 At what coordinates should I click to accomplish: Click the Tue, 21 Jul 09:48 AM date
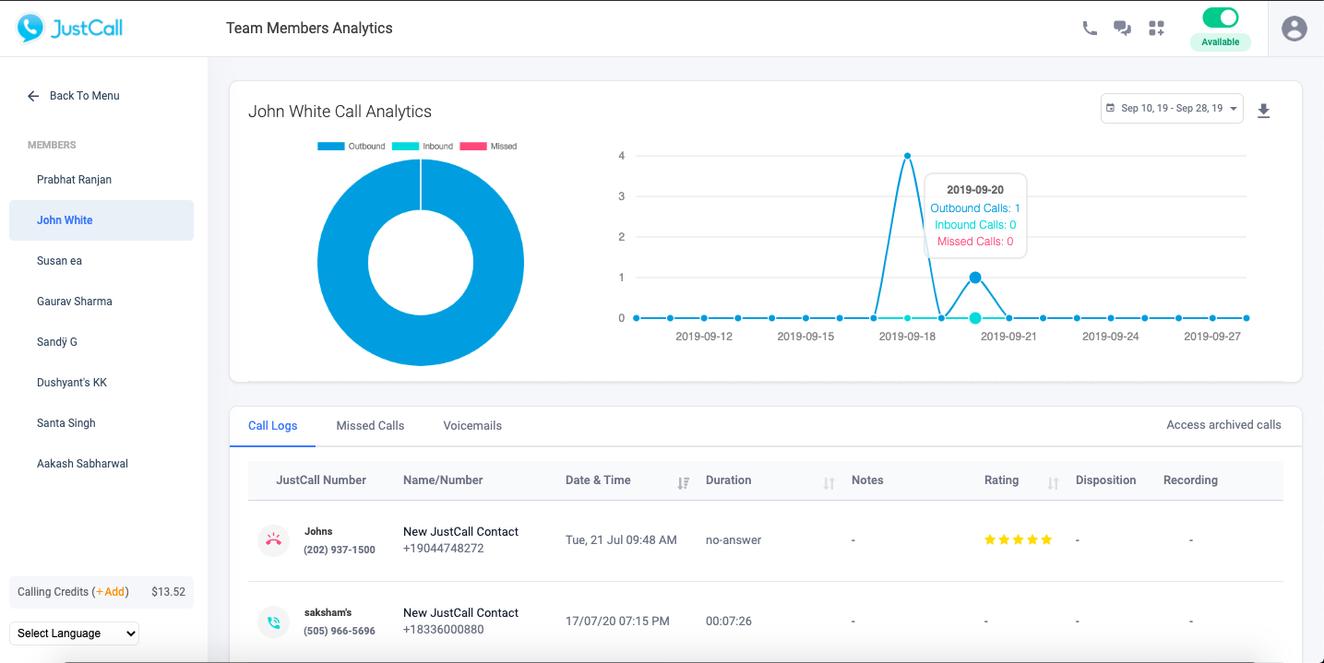pos(621,540)
